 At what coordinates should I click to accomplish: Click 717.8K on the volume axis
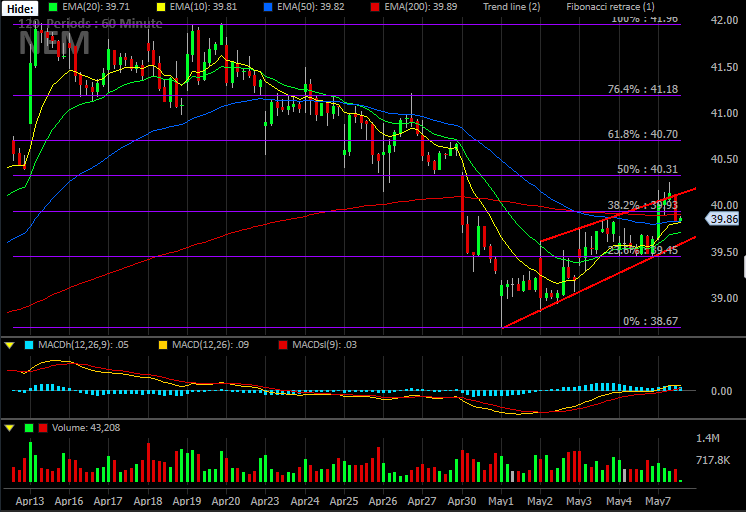click(x=713, y=460)
